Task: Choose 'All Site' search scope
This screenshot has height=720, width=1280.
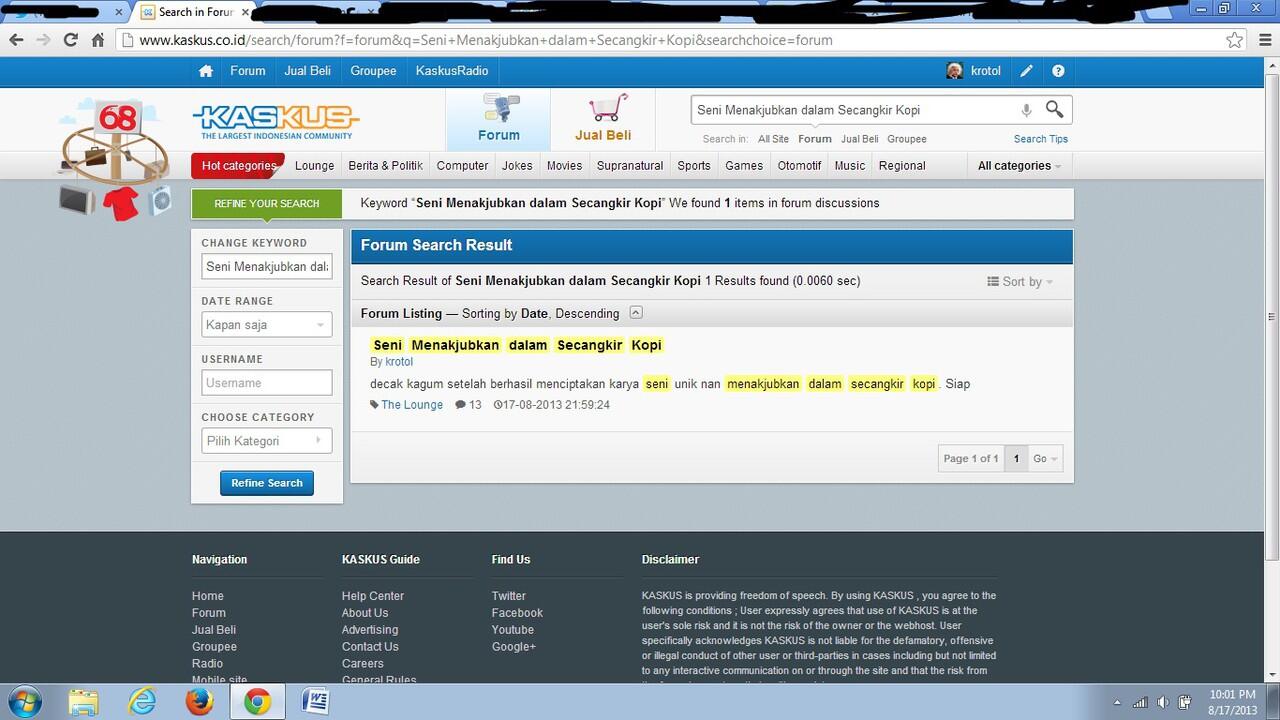Action: click(773, 139)
